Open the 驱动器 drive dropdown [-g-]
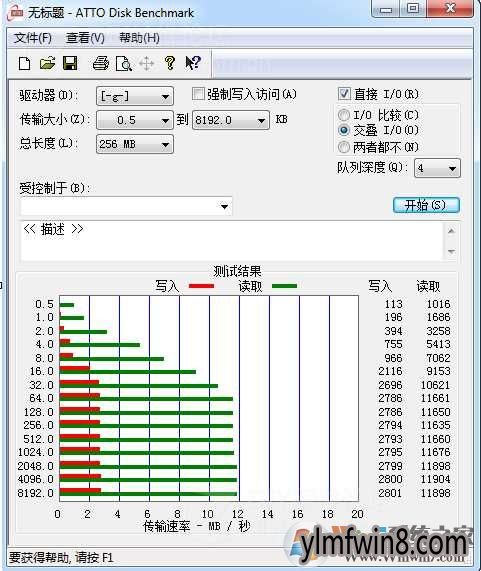 click(135, 97)
